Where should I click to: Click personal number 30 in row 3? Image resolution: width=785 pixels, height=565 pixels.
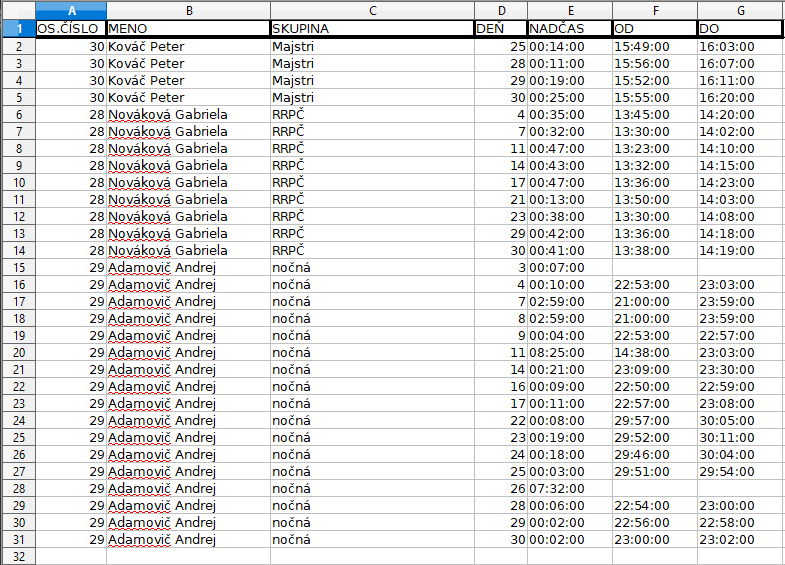tap(71, 64)
